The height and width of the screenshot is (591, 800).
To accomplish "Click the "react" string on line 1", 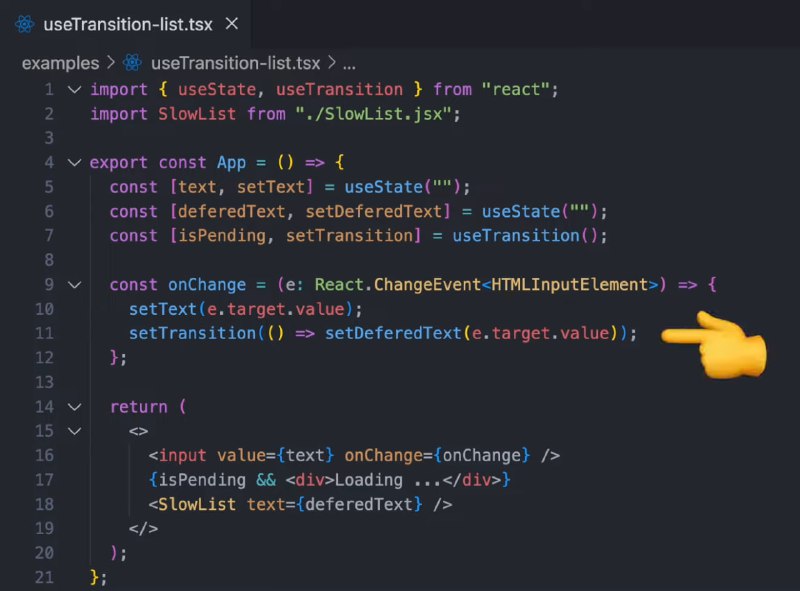I will coord(516,89).
